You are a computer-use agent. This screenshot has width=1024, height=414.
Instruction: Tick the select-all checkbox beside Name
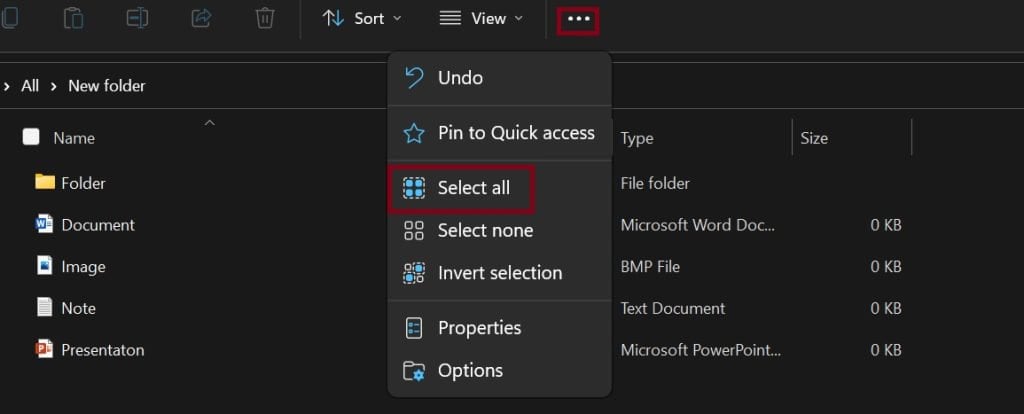click(x=31, y=138)
